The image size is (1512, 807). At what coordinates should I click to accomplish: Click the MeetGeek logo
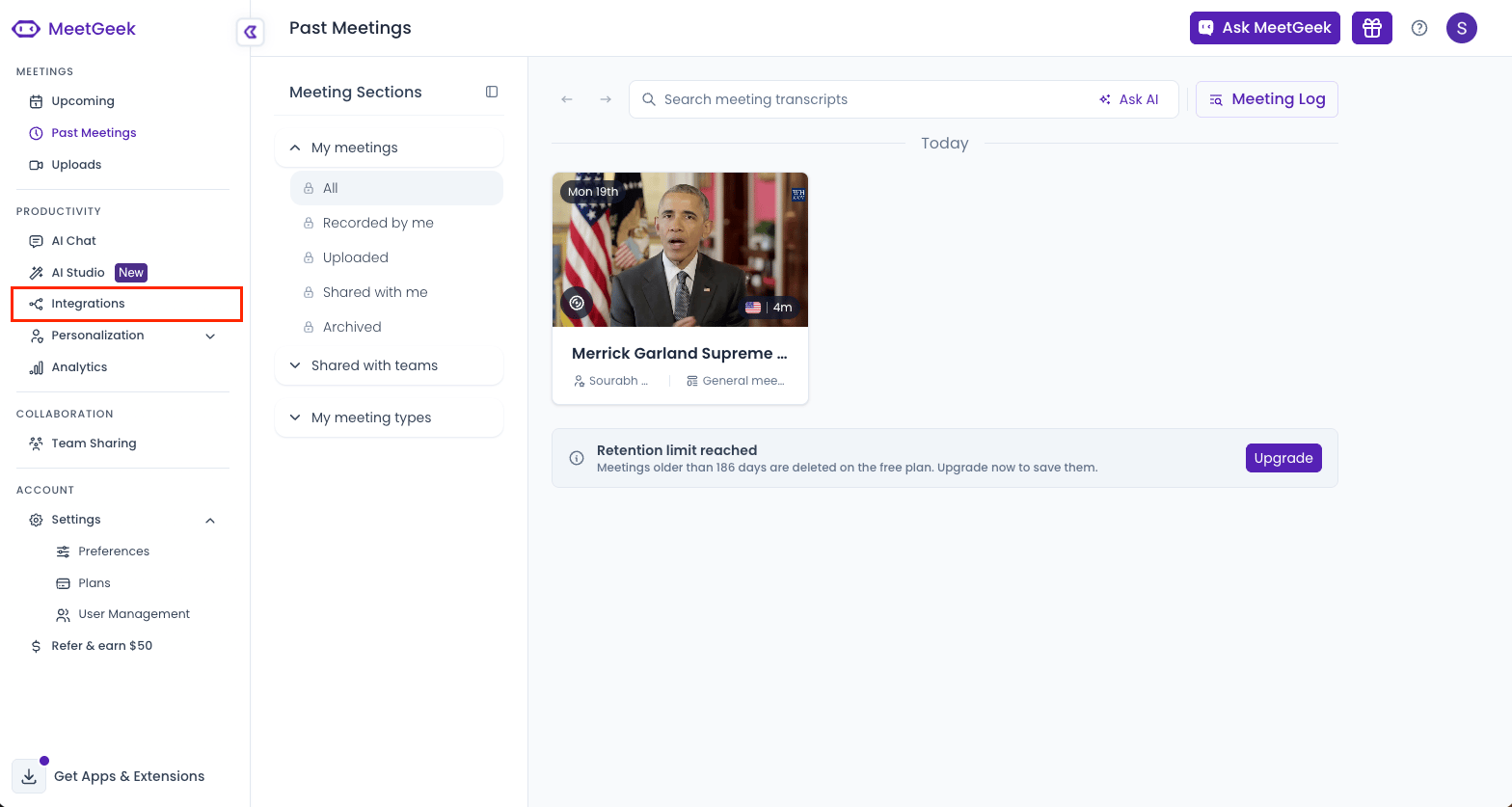point(73,29)
